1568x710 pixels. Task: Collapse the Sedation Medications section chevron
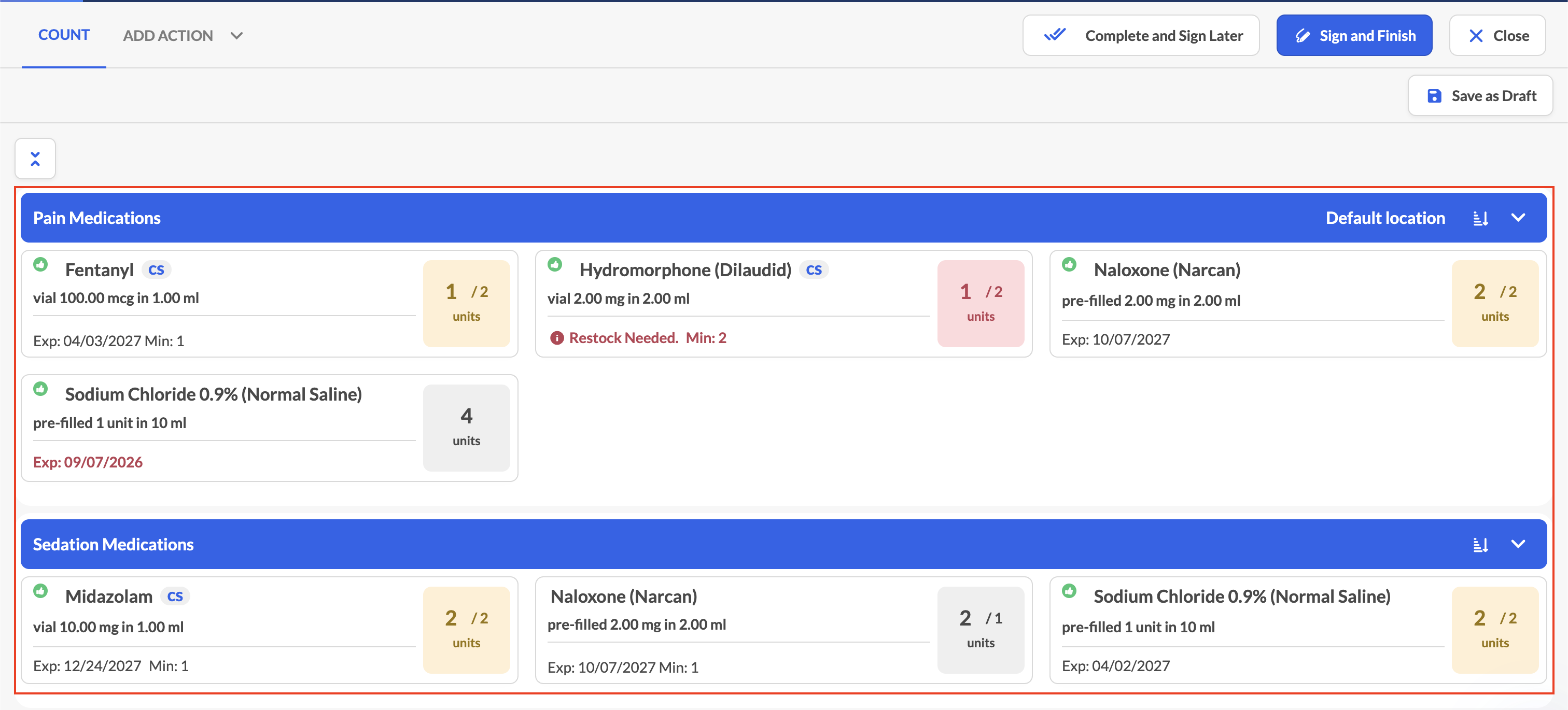pos(1518,544)
